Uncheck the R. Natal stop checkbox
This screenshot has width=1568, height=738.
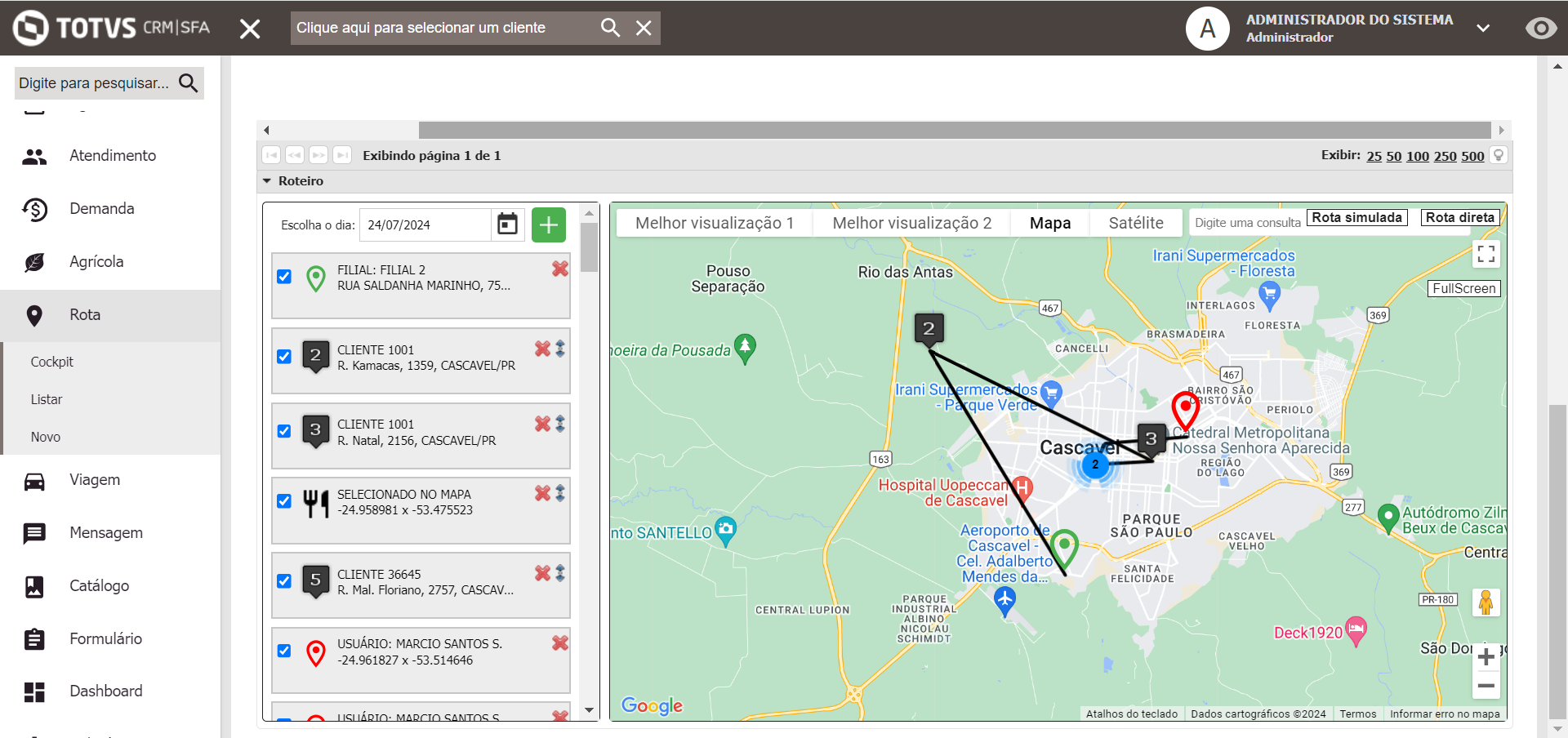[x=284, y=431]
